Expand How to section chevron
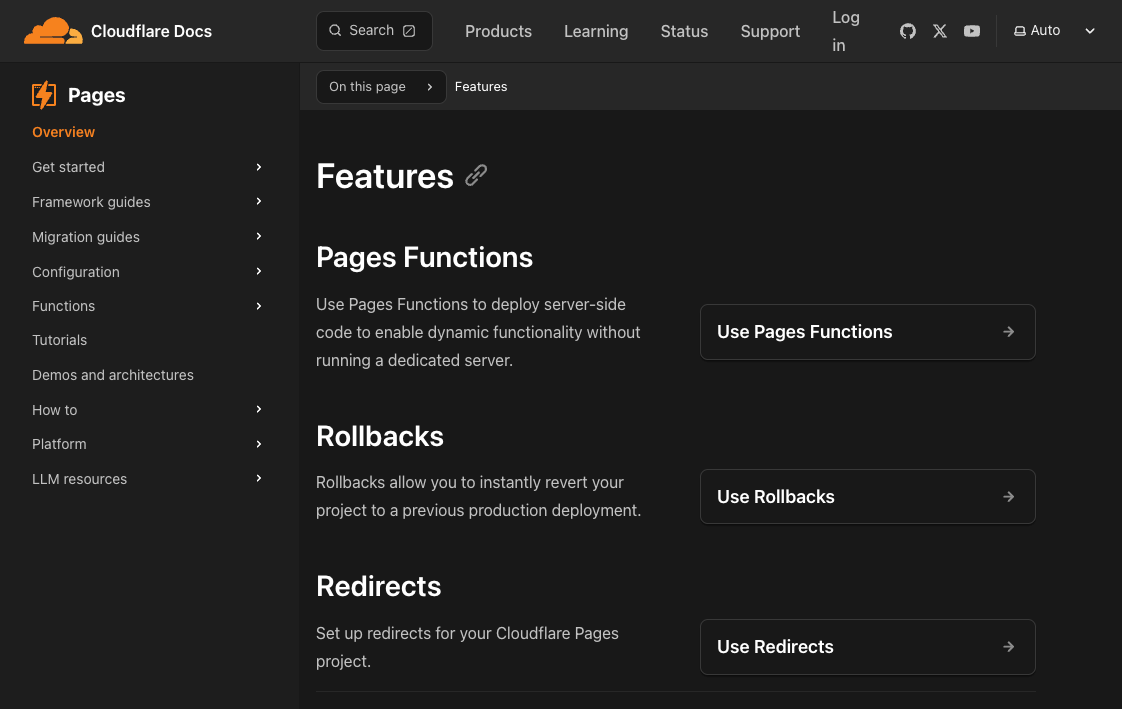Screen dimensions: 1122x709 click(x=259, y=409)
